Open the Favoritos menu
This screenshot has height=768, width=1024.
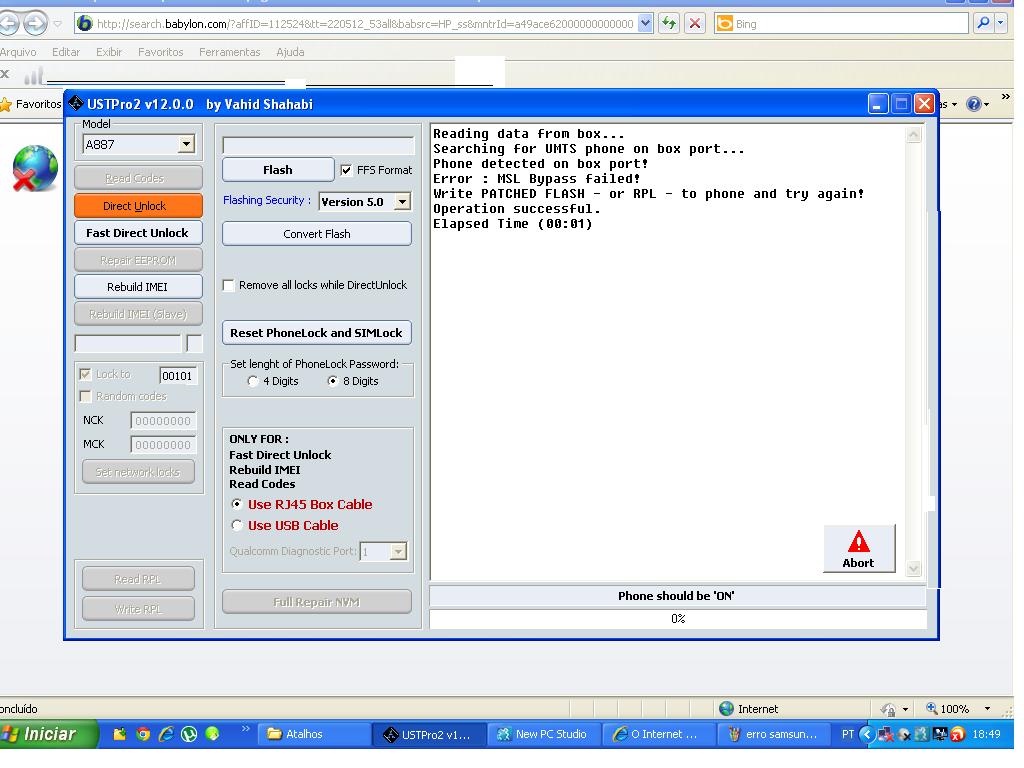click(x=161, y=52)
